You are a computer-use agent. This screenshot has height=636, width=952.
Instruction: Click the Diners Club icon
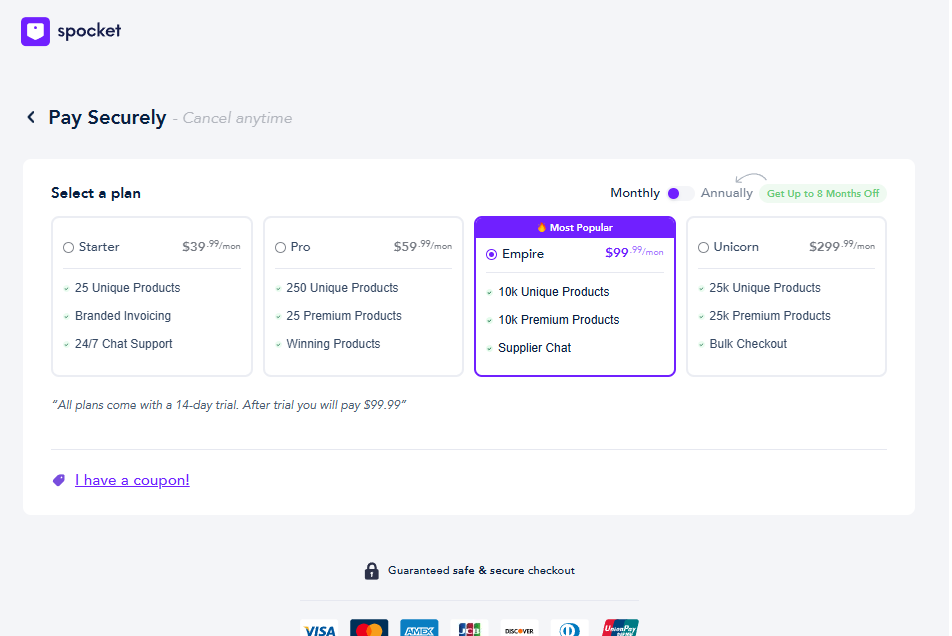coord(570,628)
